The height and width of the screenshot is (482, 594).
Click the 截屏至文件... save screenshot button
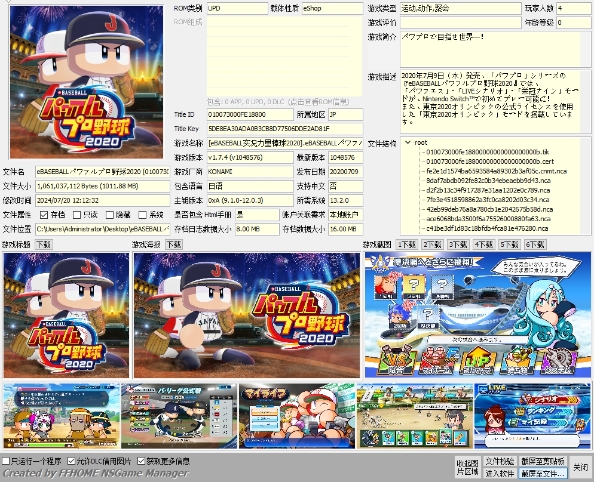(x=543, y=473)
